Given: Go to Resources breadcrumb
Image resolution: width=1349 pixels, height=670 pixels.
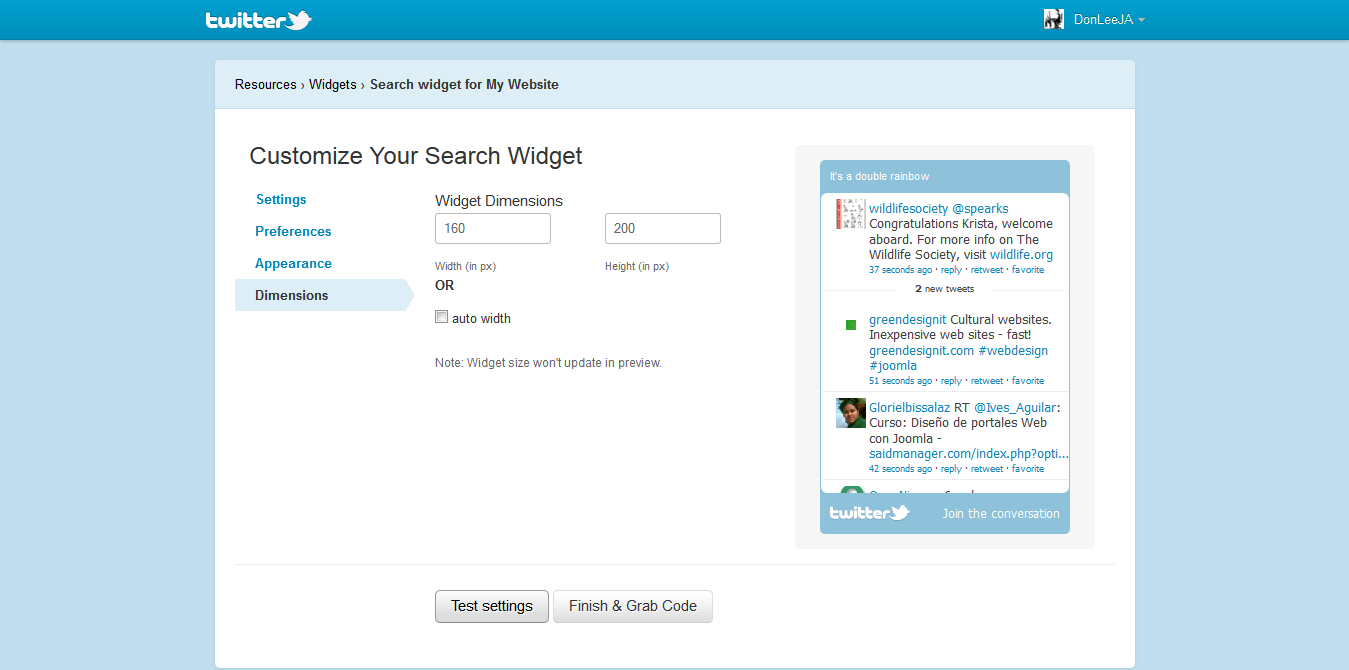Looking at the screenshot, I should coord(266,85).
